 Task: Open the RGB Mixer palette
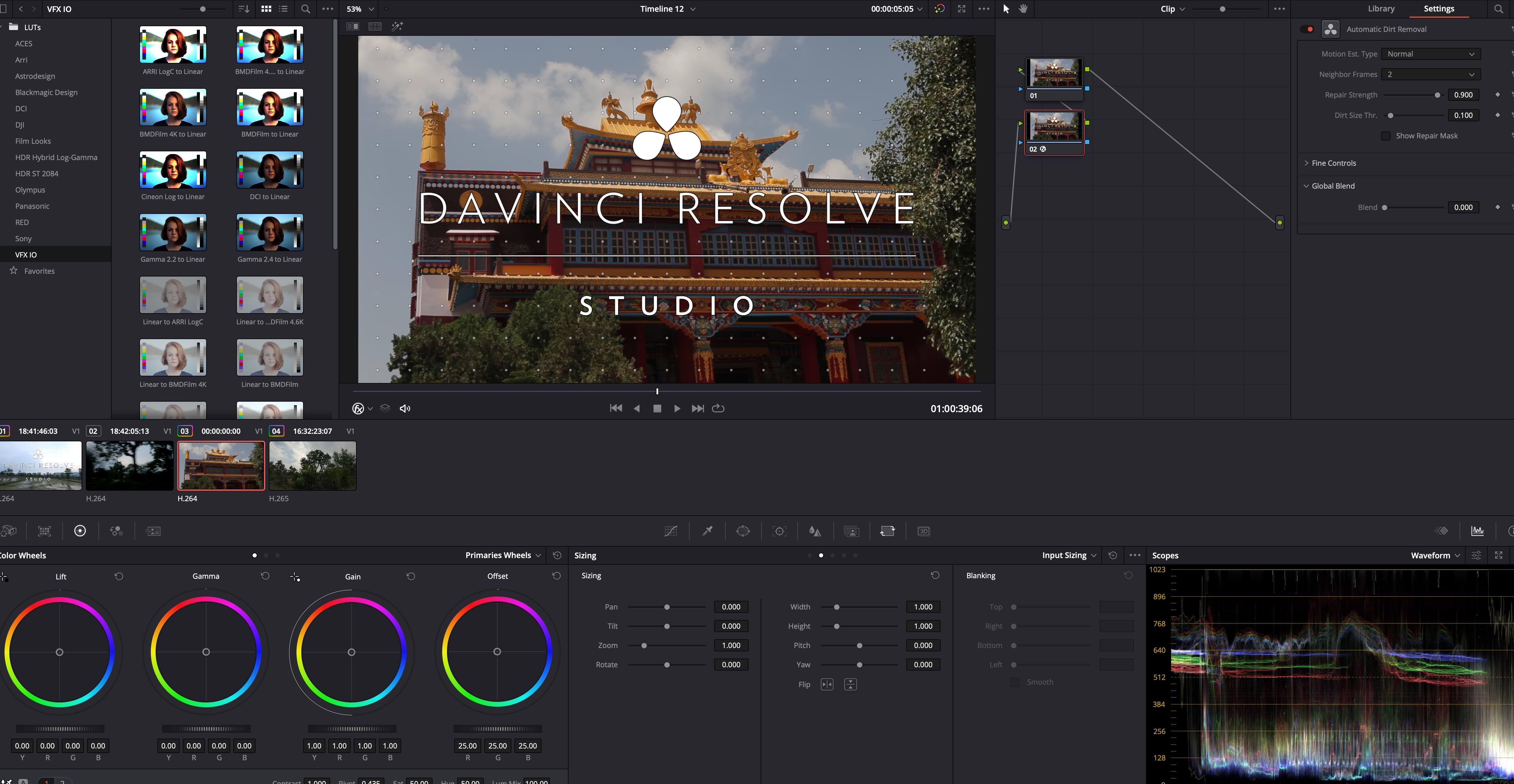point(116,531)
